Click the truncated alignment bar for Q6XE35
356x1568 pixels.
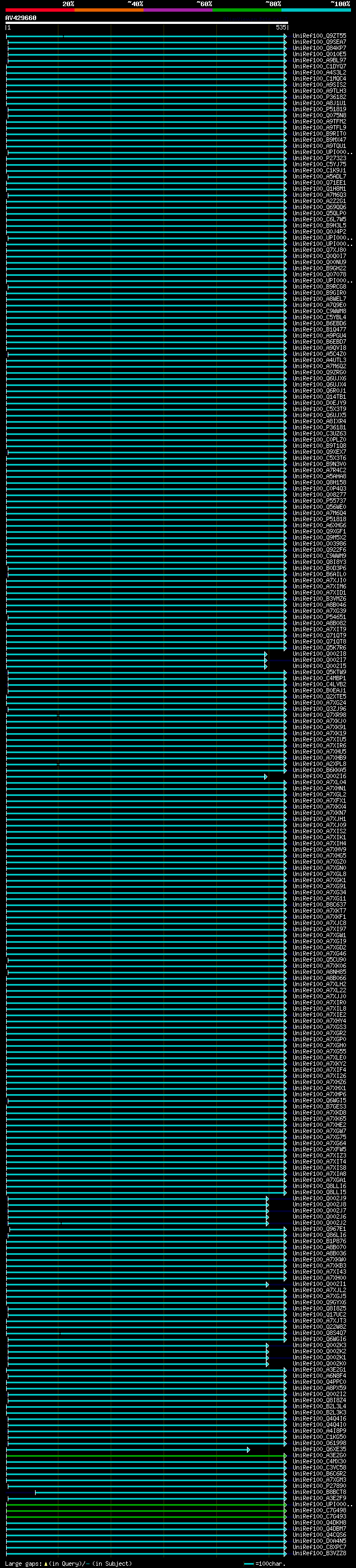coord(128,1450)
